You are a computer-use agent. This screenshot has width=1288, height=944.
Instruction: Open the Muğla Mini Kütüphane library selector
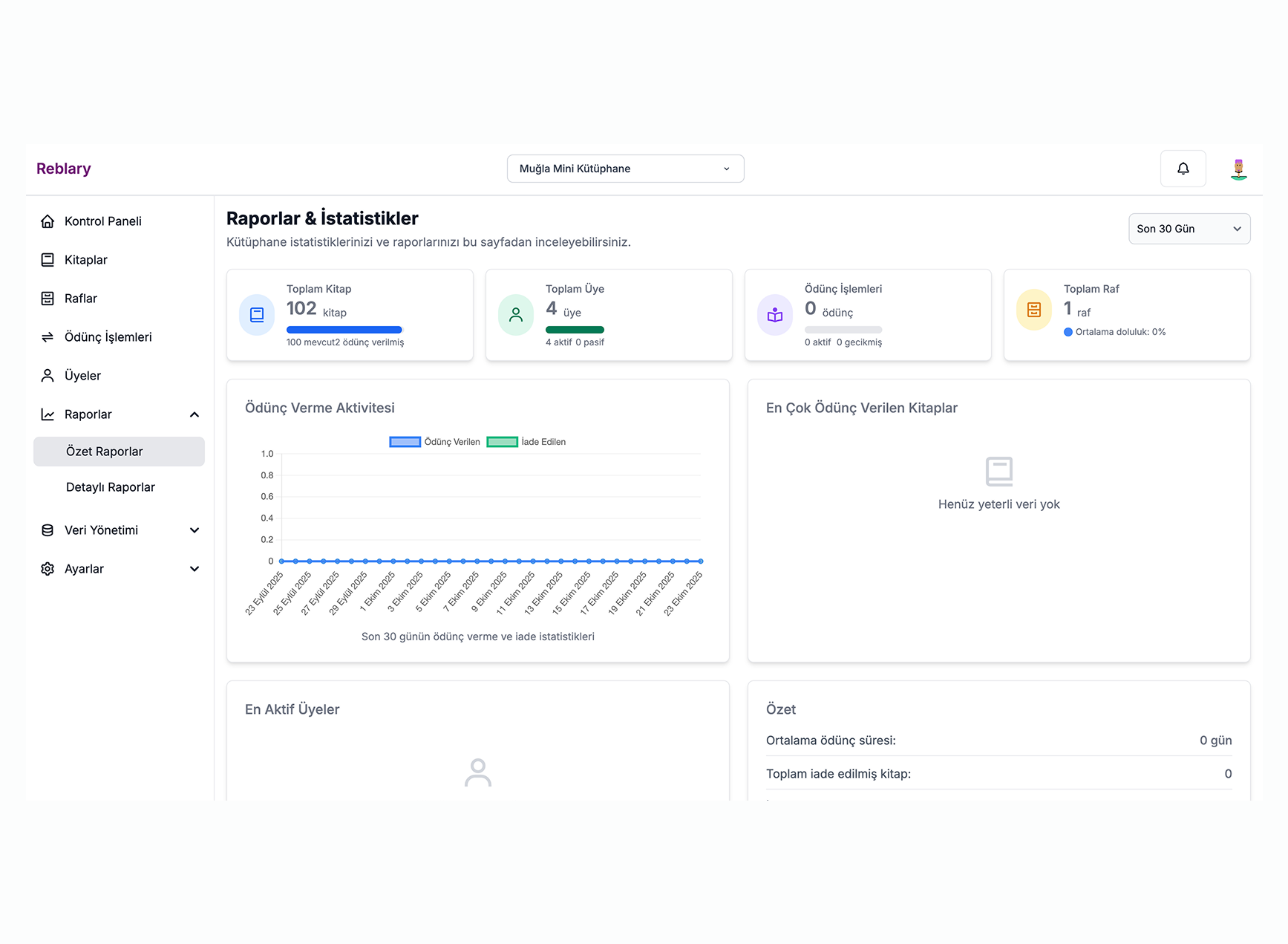[x=625, y=169]
